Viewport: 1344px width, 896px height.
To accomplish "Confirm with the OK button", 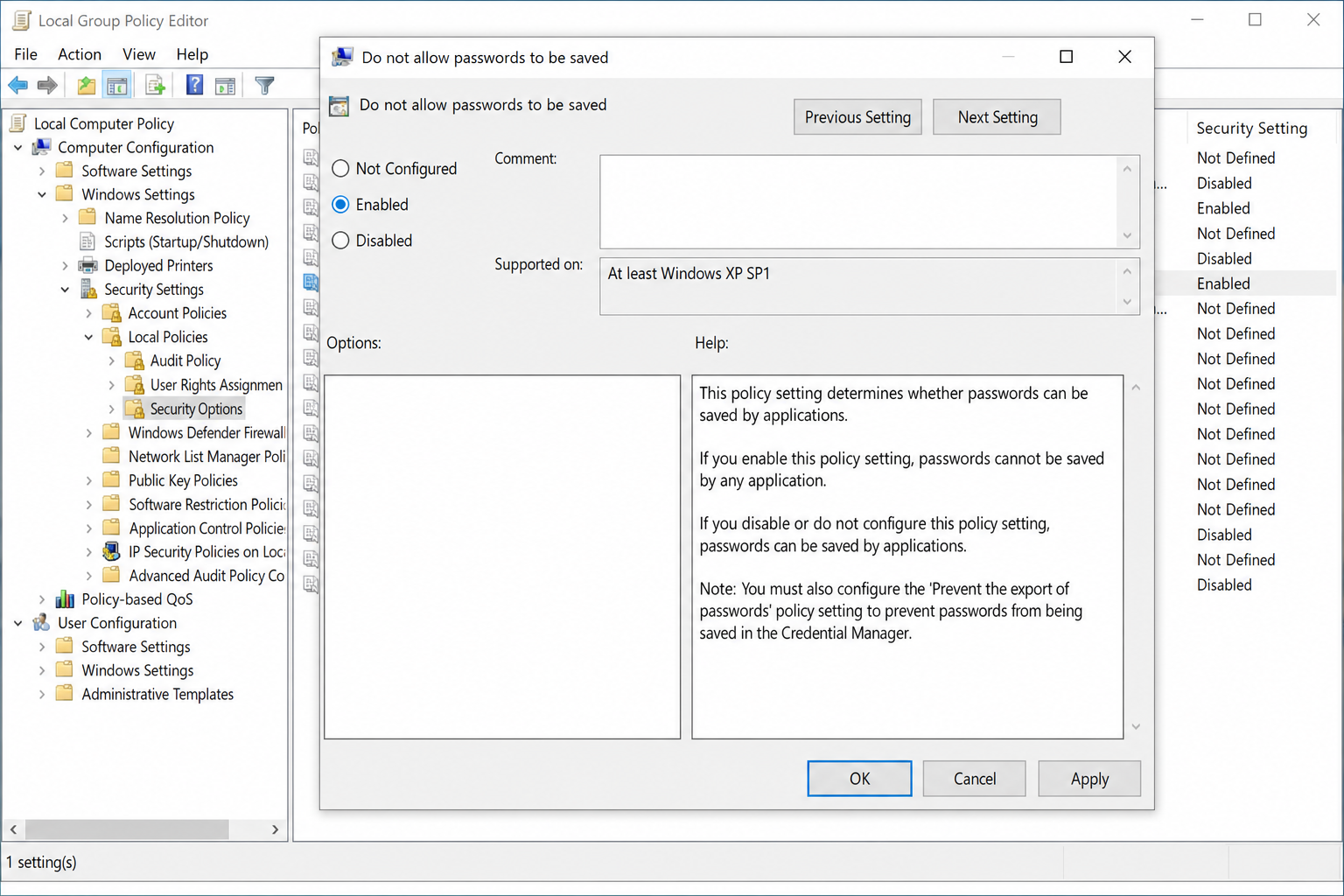I will pos(859,779).
